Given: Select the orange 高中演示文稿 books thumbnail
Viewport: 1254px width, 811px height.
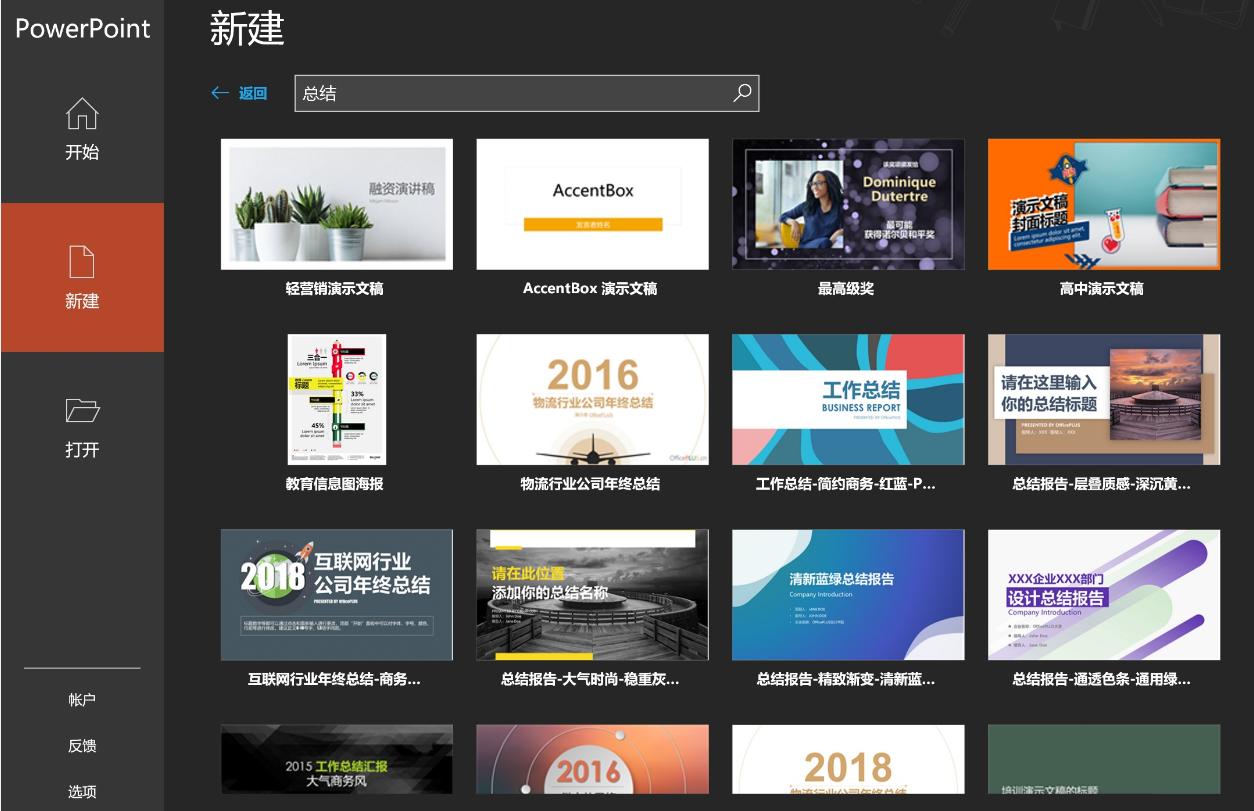Looking at the screenshot, I should (1104, 204).
